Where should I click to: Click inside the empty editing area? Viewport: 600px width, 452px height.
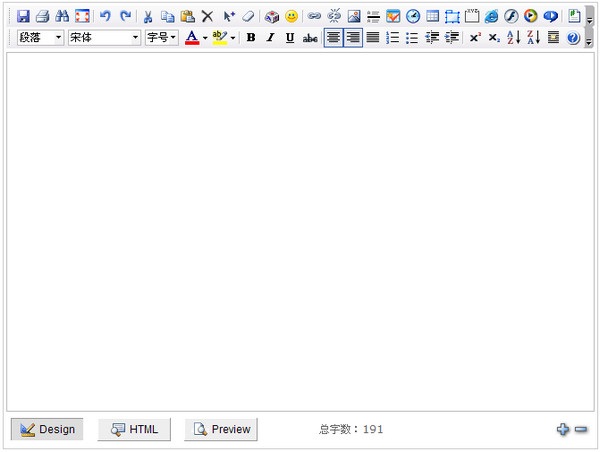pos(300,232)
